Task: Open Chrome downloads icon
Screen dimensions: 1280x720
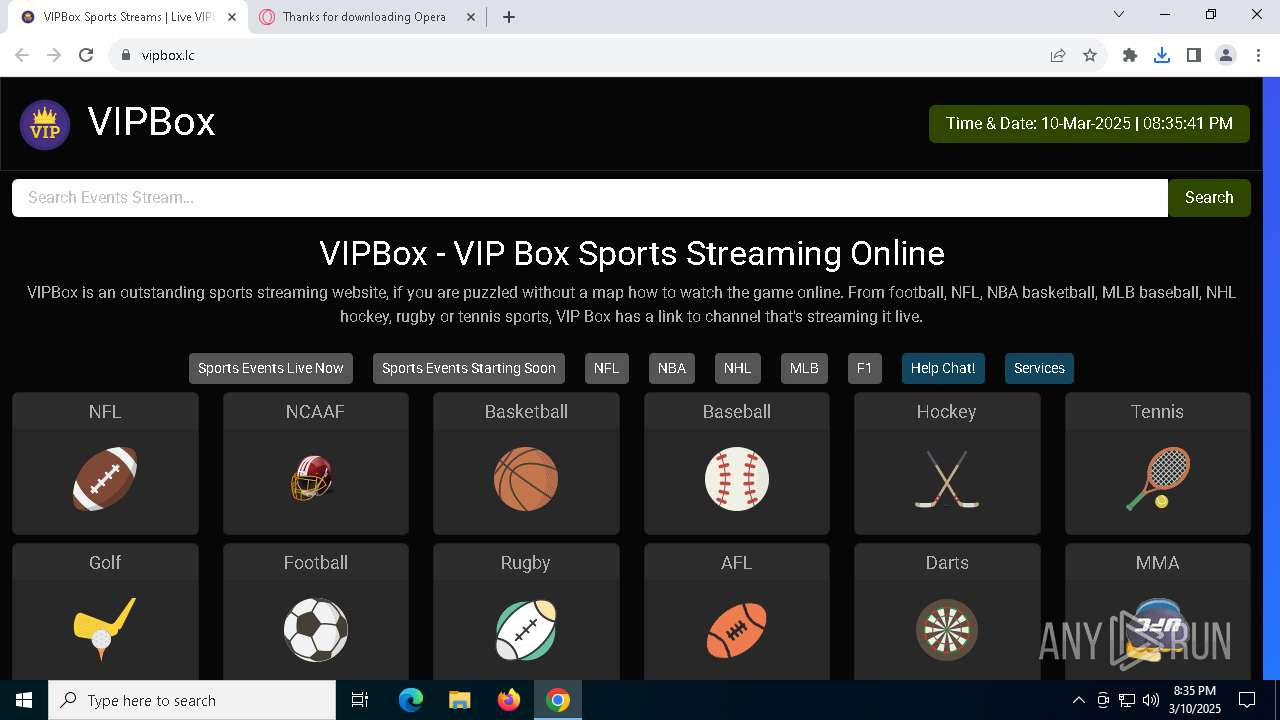Action: click(x=1162, y=55)
